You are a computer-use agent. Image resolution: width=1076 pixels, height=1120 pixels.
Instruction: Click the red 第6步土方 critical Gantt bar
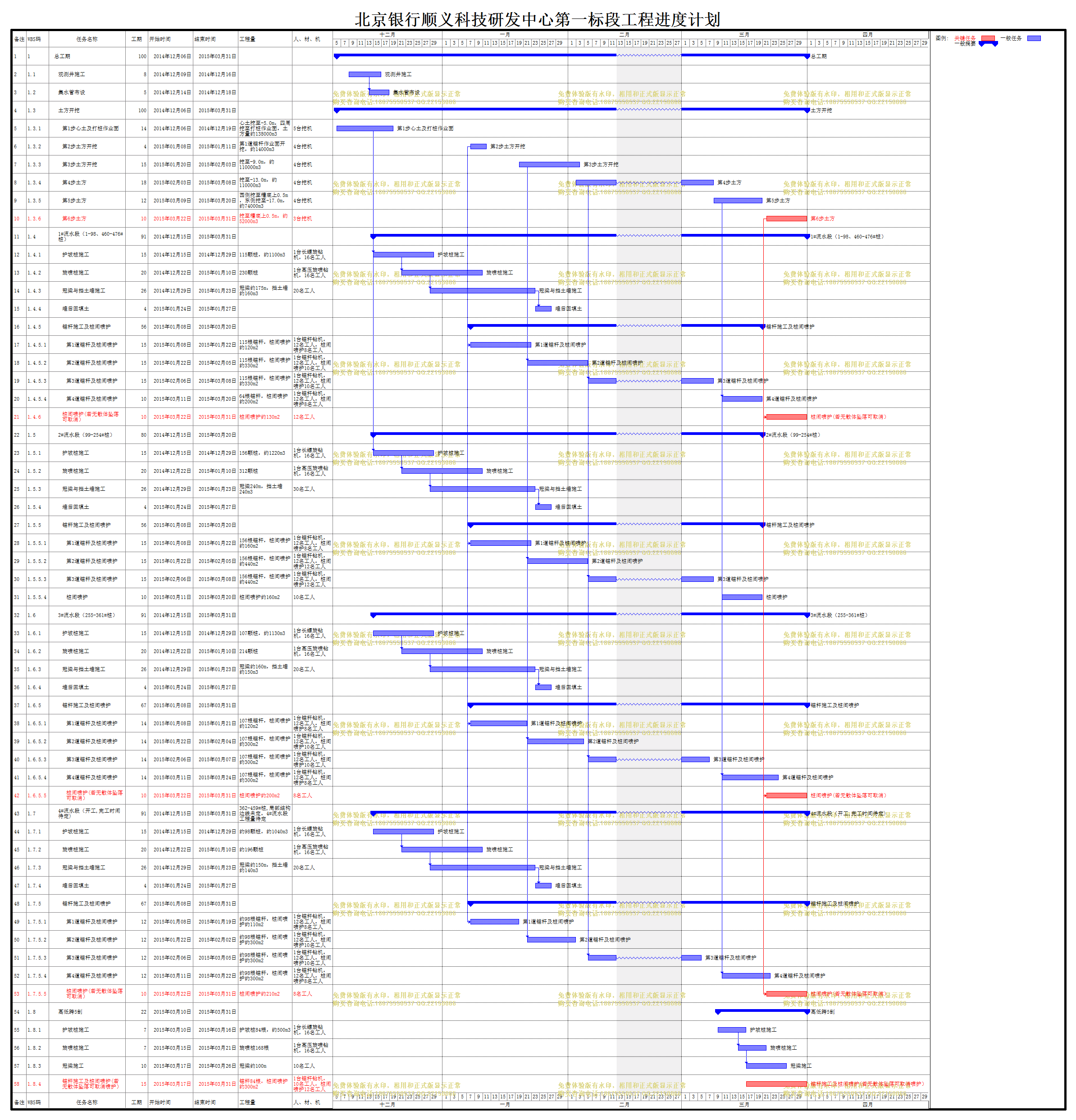point(786,219)
